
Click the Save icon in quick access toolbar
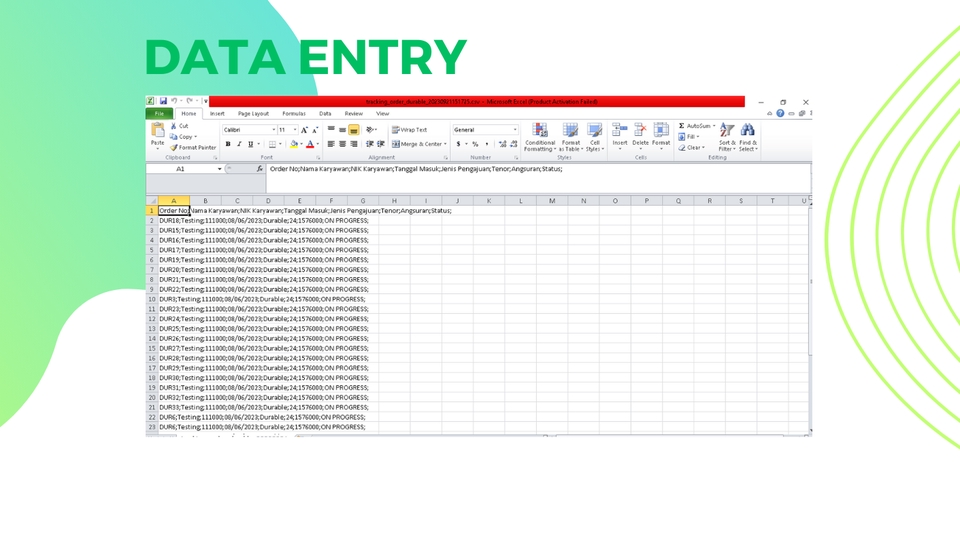(163, 101)
